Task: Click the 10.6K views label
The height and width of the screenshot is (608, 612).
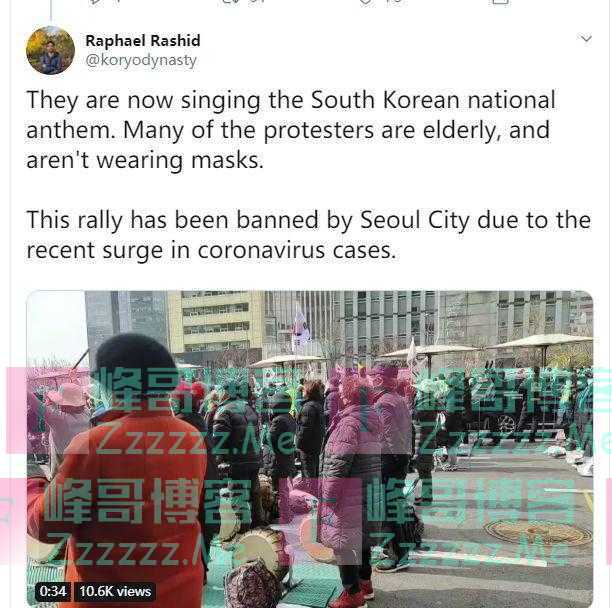Action: pos(115,591)
